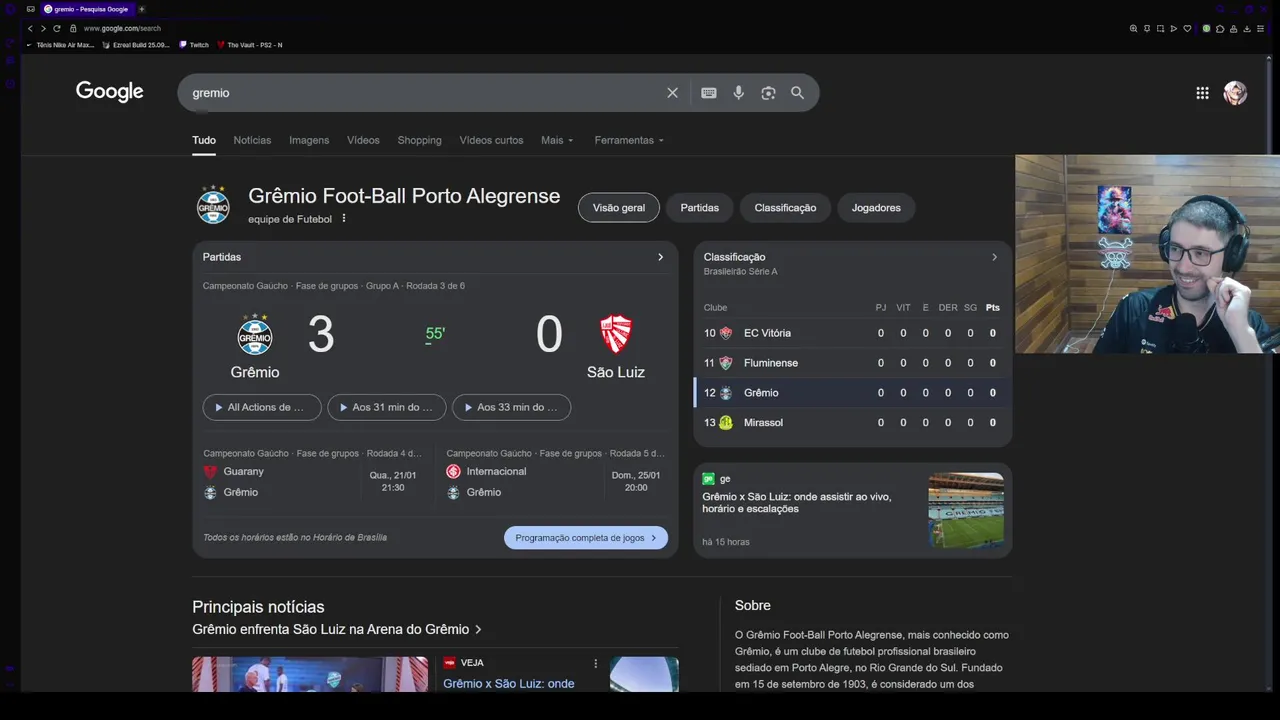The image size is (1280, 720).
Task: Open the stadium thumbnail in ge article
Action: tap(966, 510)
